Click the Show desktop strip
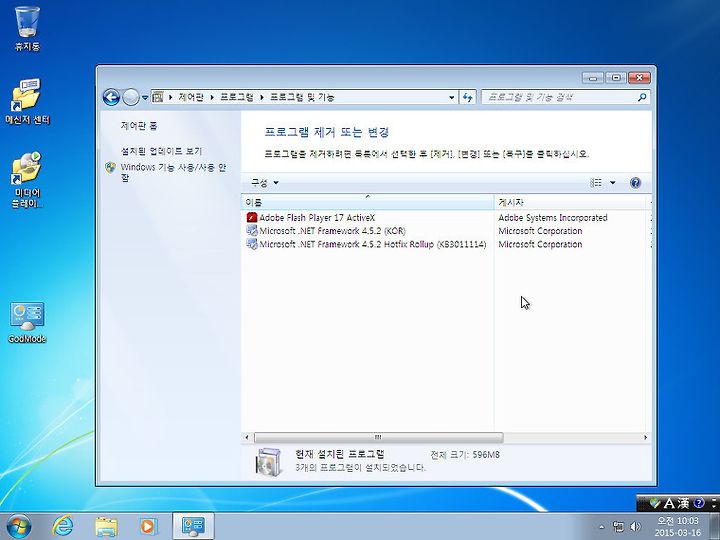This screenshot has height=540, width=720. coord(714,527)
